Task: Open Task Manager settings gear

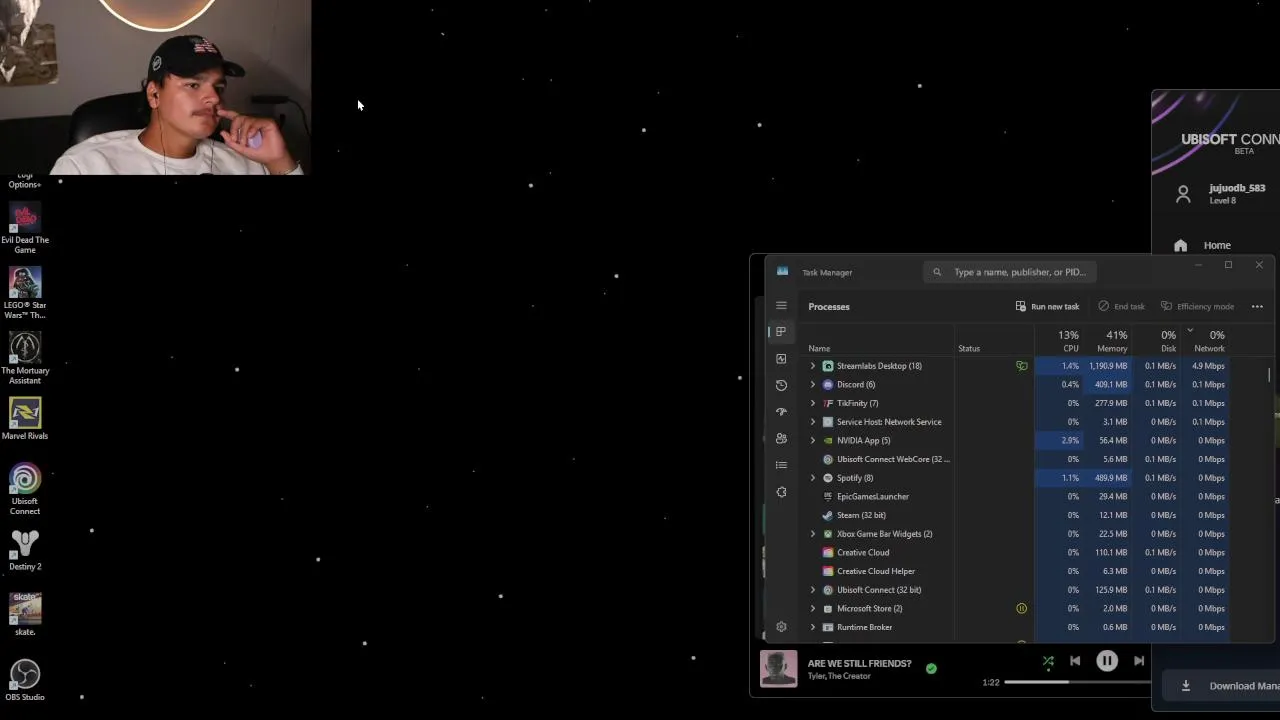Action: (781, 627)
